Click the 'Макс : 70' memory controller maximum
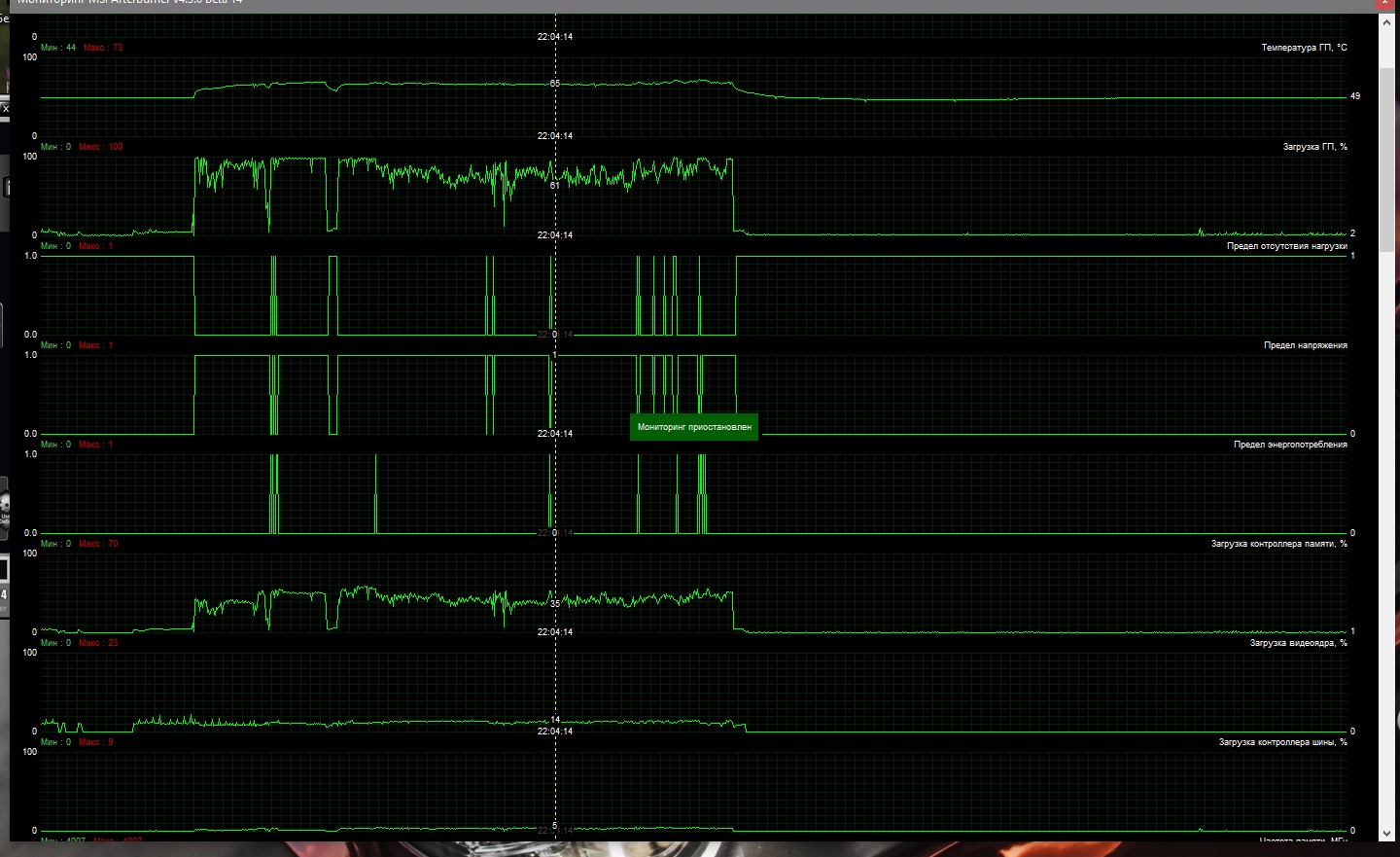Image resolution: width=1400 pixels, height=857 pixels. tap(98, 544)
